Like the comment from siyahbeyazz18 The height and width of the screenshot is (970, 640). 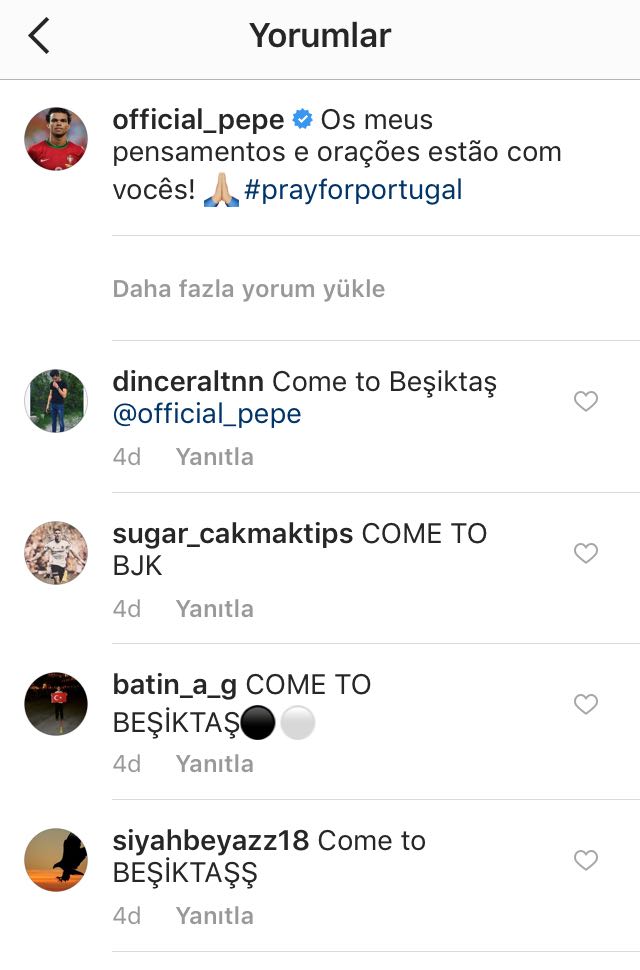pyautogui.click(x=586, y=860)
